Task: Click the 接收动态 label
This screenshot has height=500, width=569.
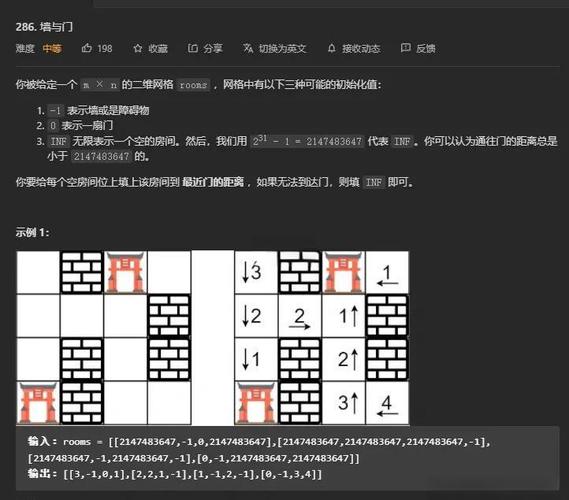Action: click(361, 48)
